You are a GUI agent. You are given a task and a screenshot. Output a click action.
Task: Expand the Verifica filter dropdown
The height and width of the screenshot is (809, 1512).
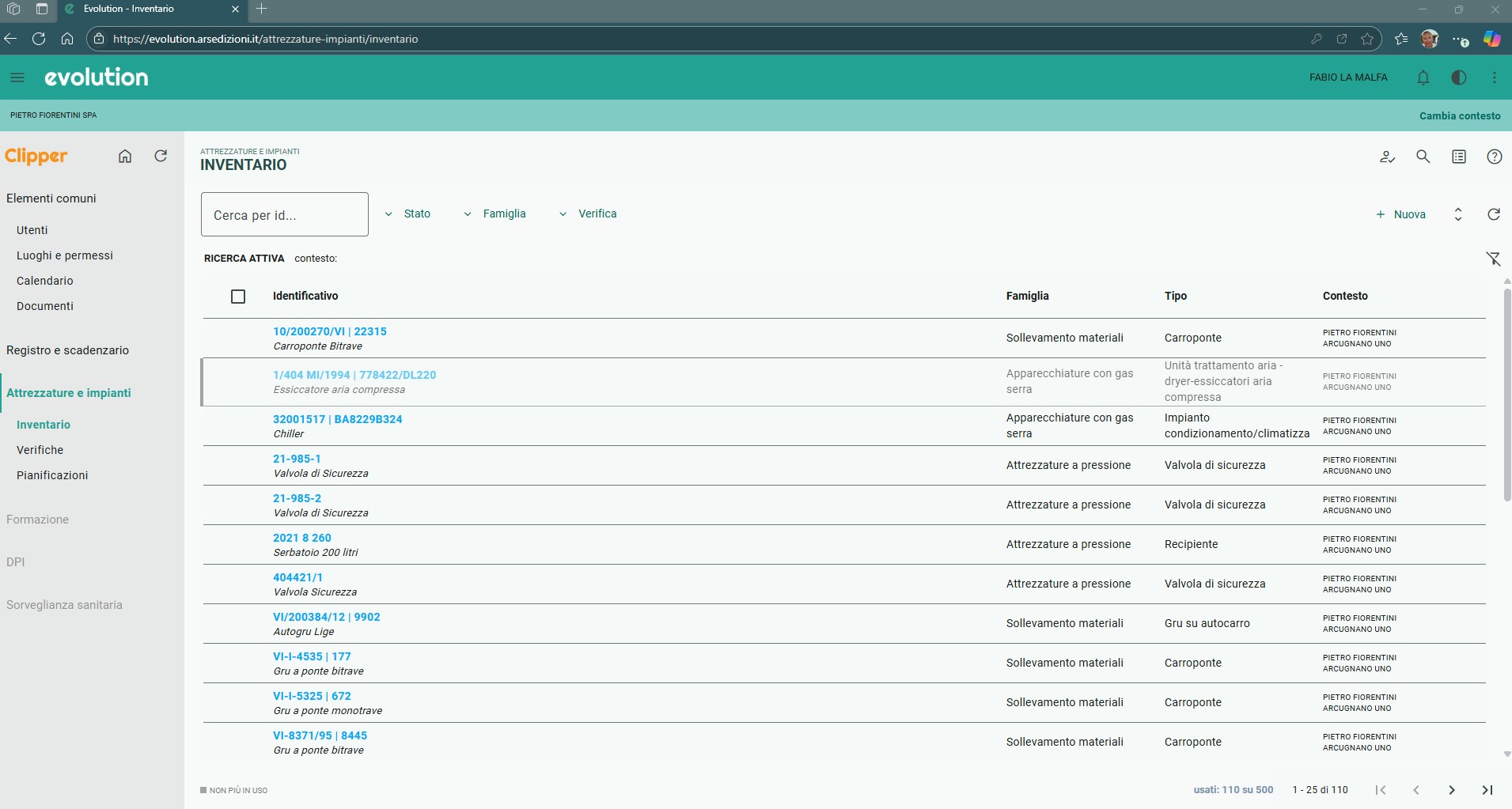point(588,214)
